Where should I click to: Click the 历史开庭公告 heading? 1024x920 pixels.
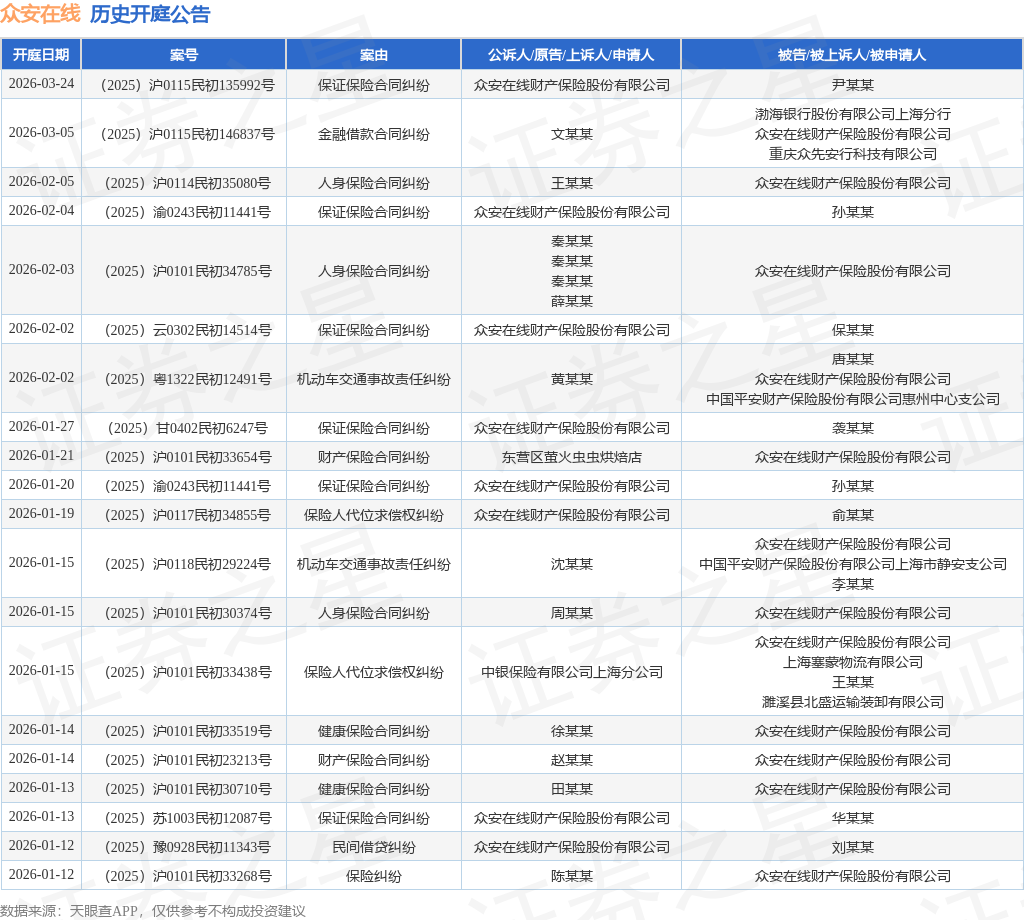coord(150,14)
